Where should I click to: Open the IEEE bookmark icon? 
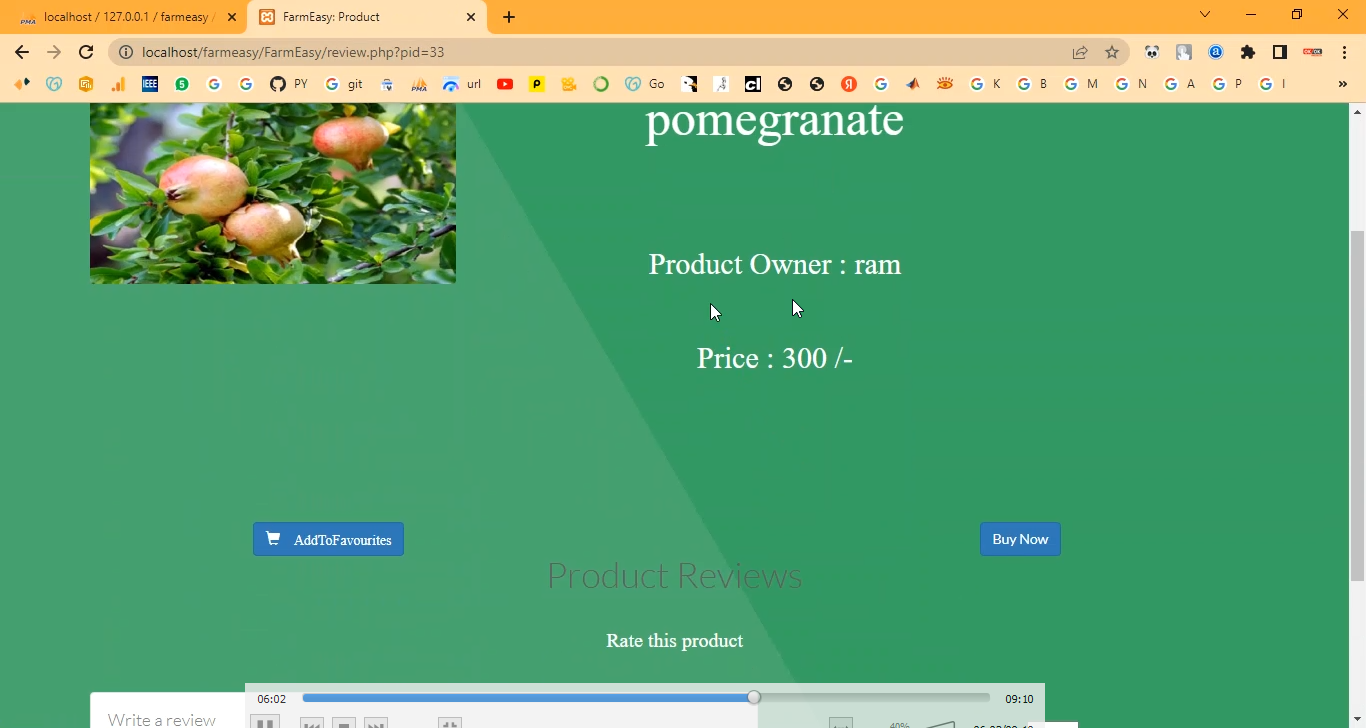tap(150, 84)
